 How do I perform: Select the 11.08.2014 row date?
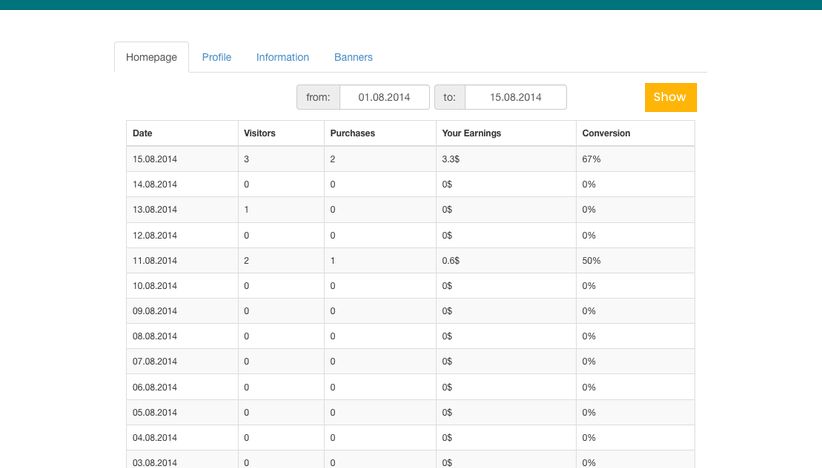click(155, 260)
